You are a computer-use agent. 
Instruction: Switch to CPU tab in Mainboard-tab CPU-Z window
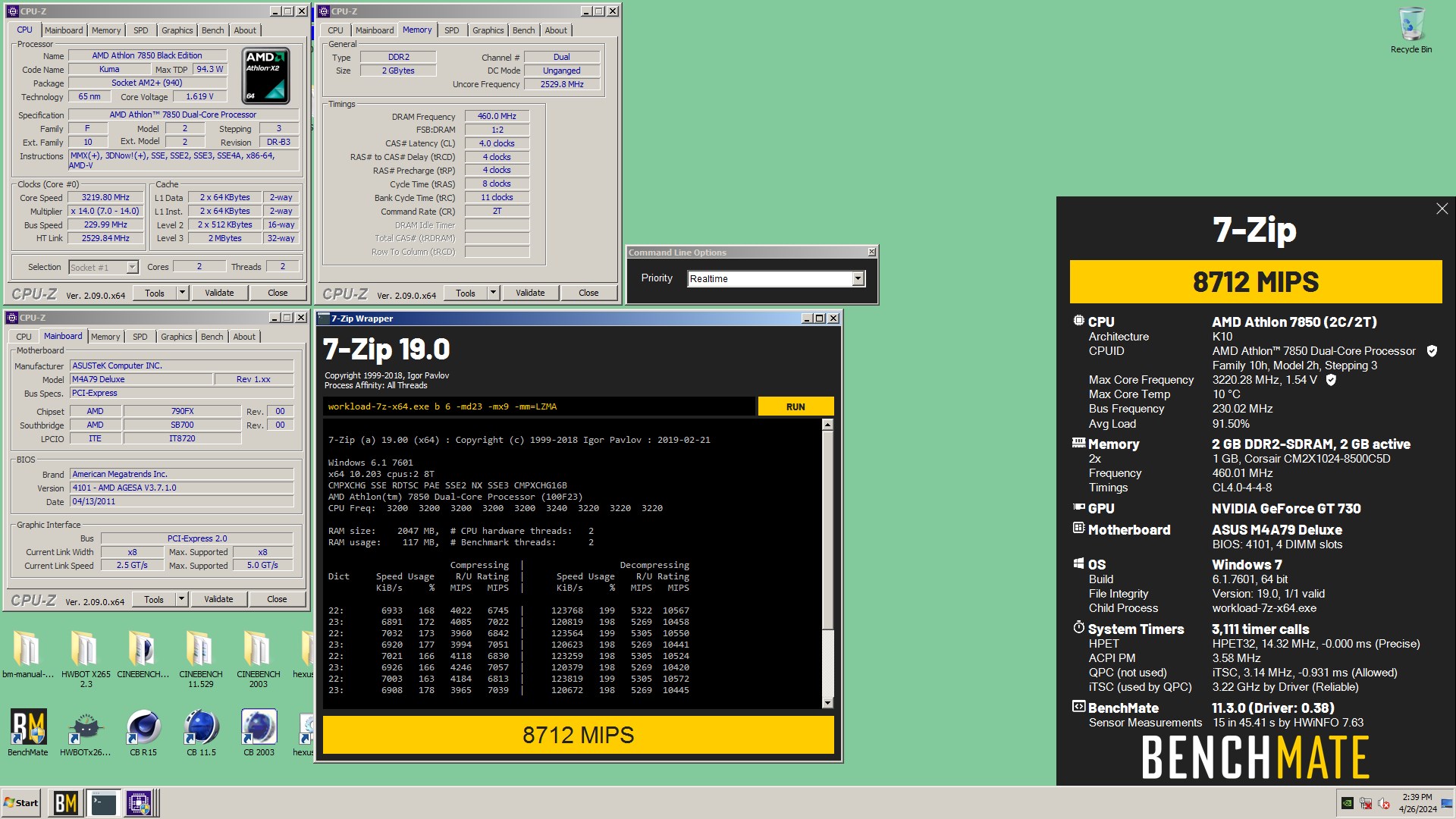click(x=24, y=337)
